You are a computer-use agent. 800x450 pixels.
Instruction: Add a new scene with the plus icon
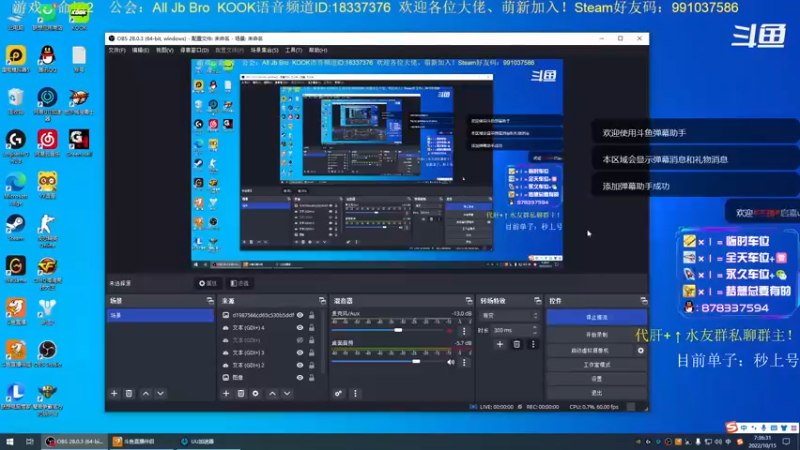coord(114,393)
